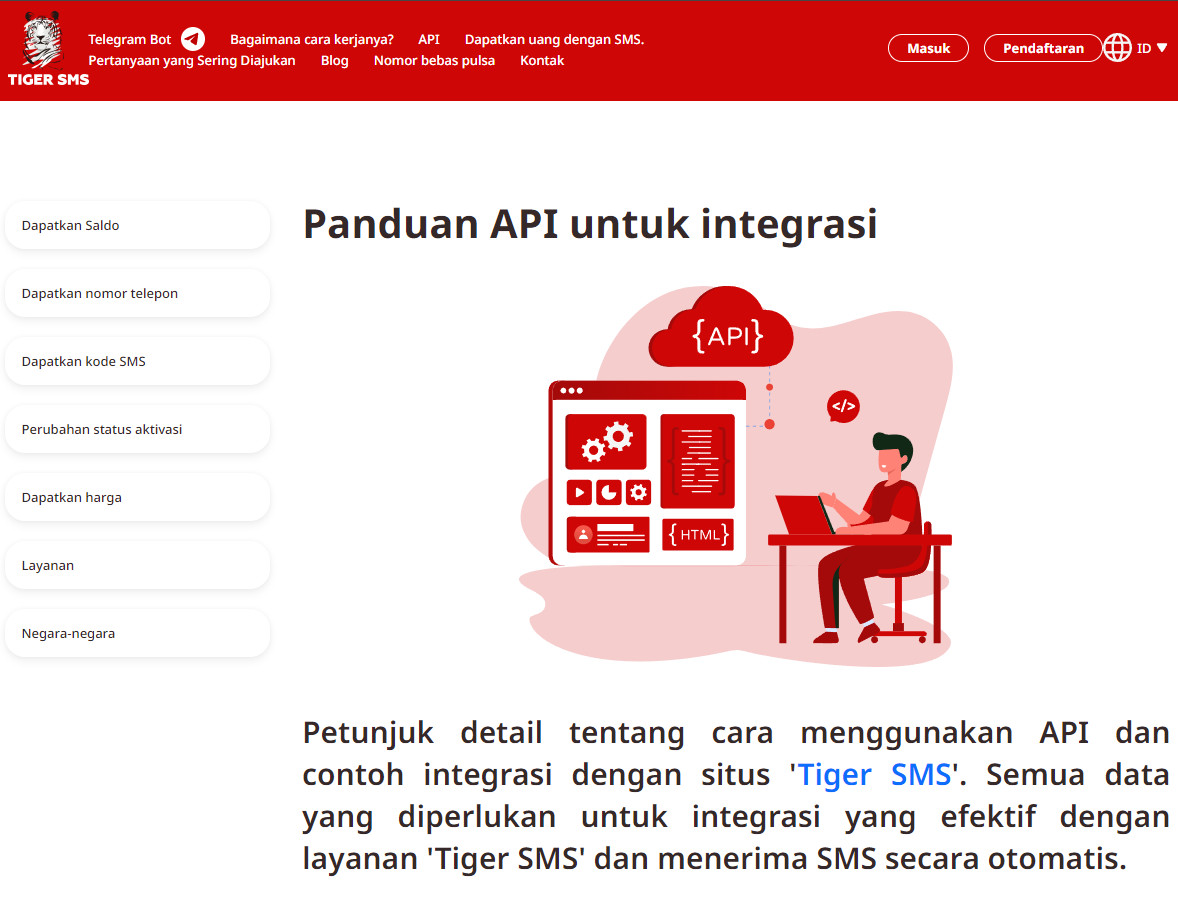Click the API integration illustration image
This screenshot has width=1178, height=900.
pos(736,476)
